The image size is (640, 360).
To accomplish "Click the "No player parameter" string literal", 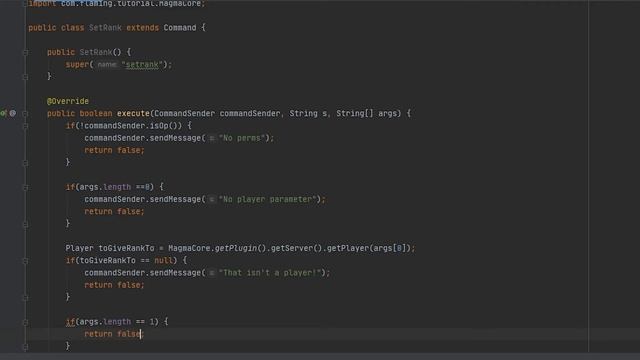I will click(x=268, y=199).
